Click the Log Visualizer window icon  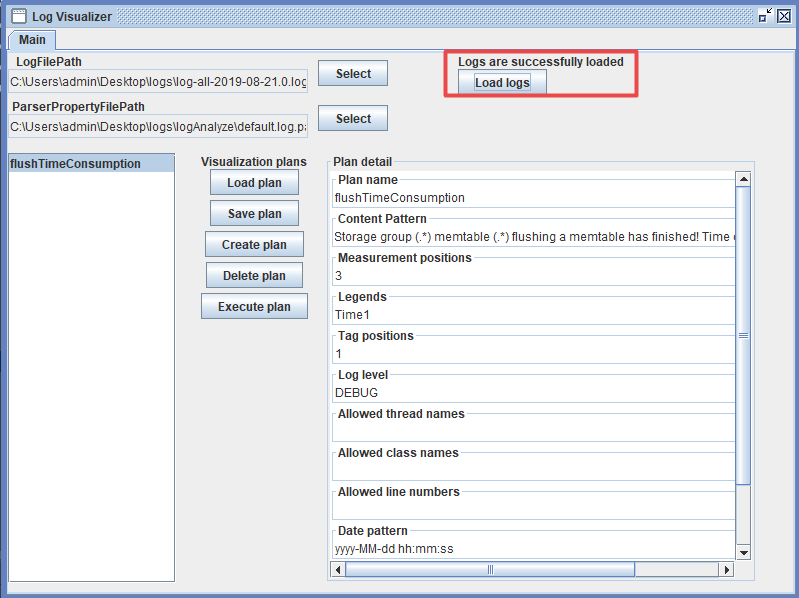pyautogui.click(x=18, y=16)
